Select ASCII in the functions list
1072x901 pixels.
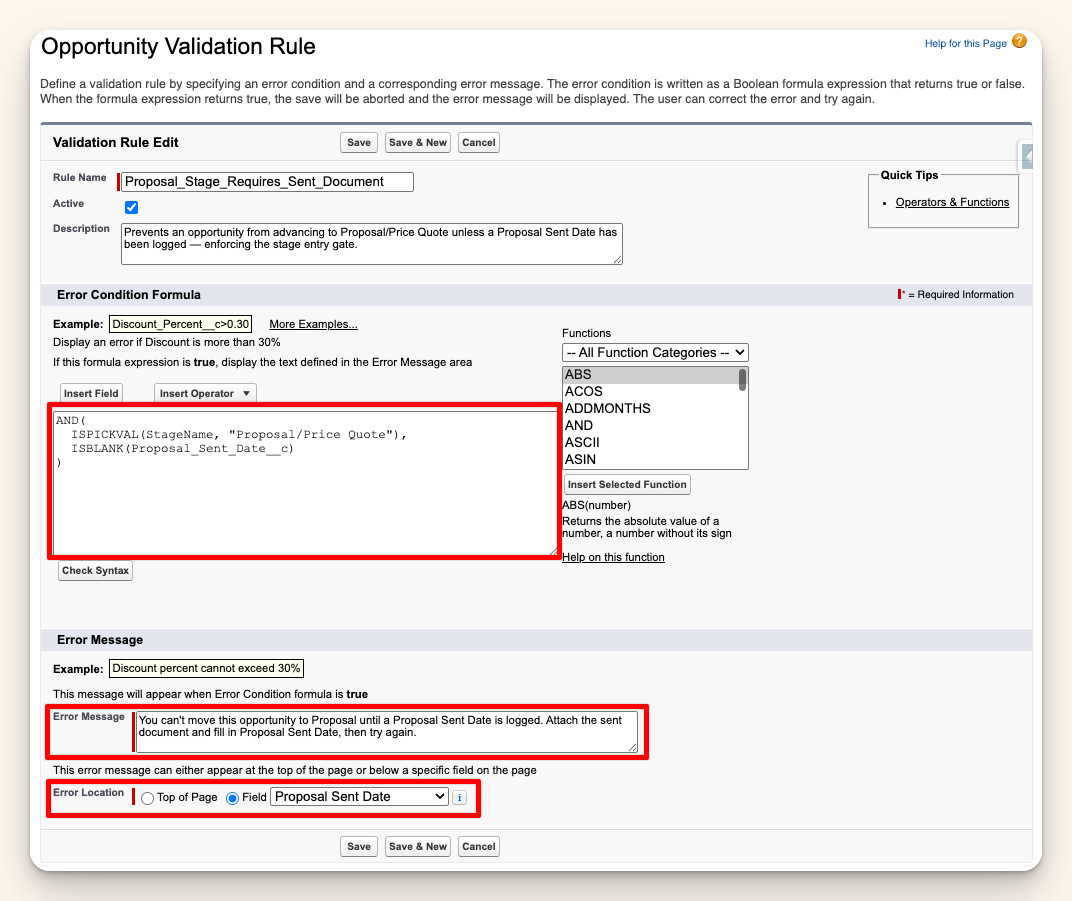coord(650,443)
